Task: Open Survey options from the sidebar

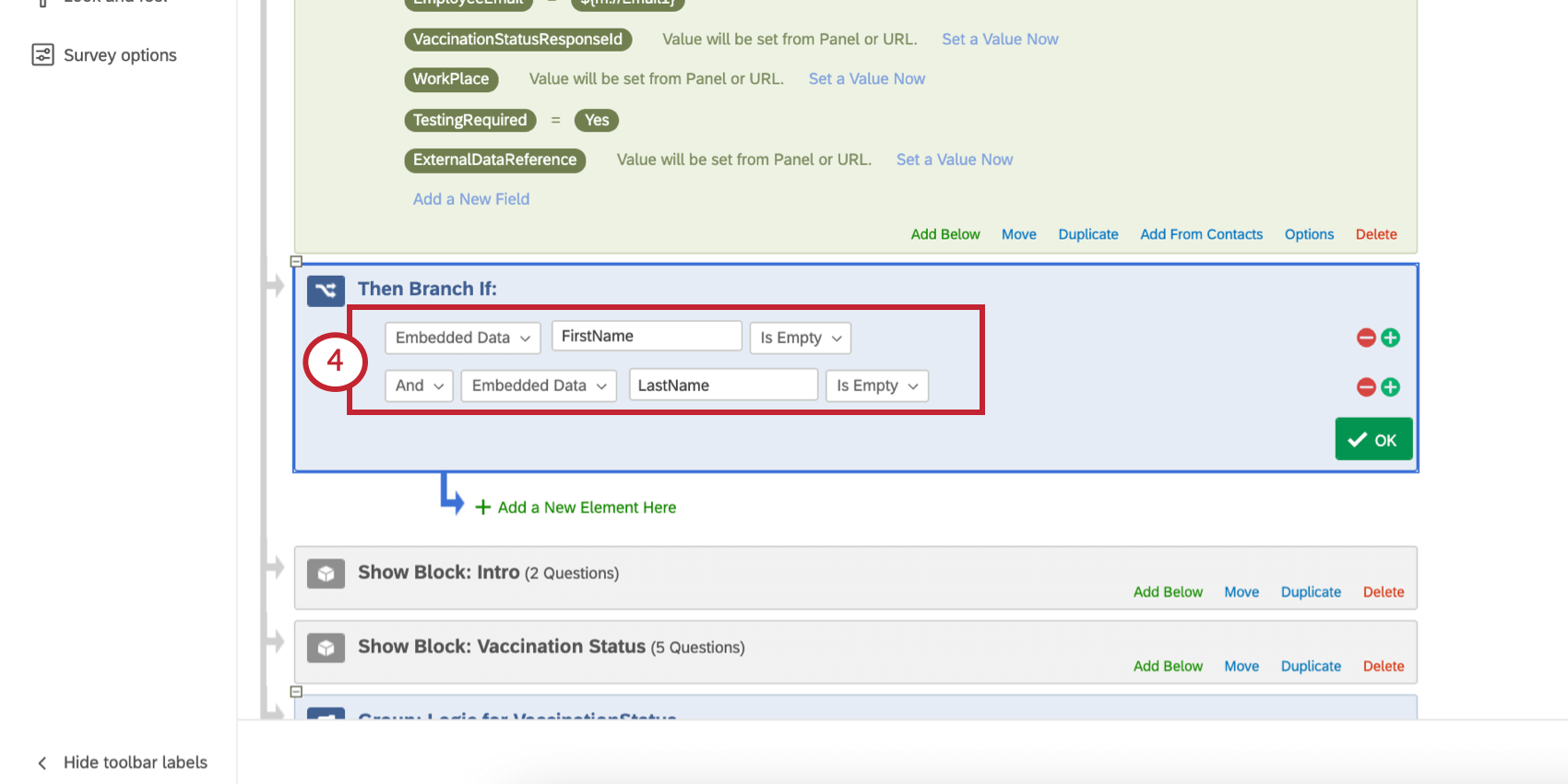Action: click(x=104, y=55)
